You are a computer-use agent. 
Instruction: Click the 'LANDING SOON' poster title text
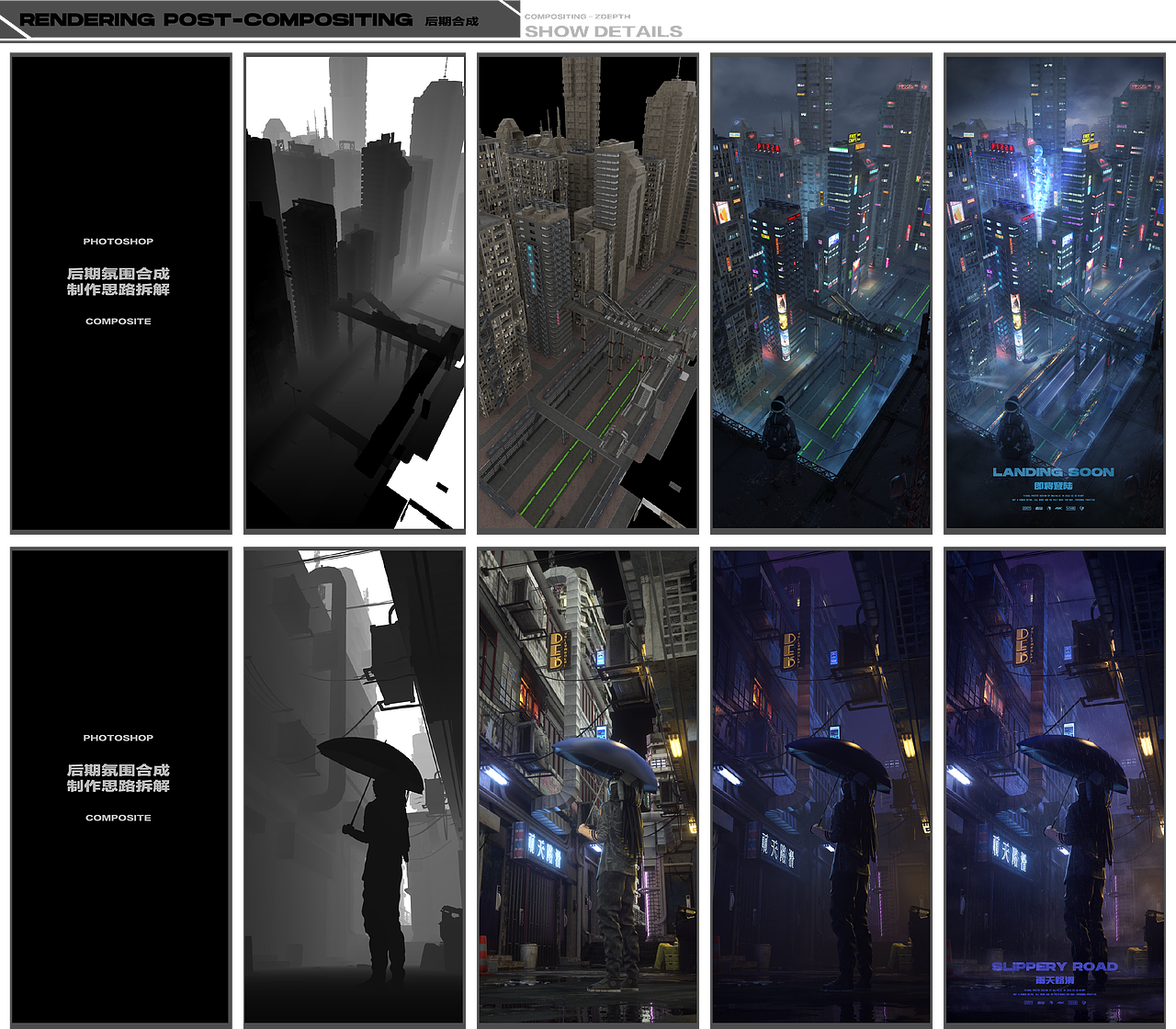pyautogui.click(x=1054, y=472)
